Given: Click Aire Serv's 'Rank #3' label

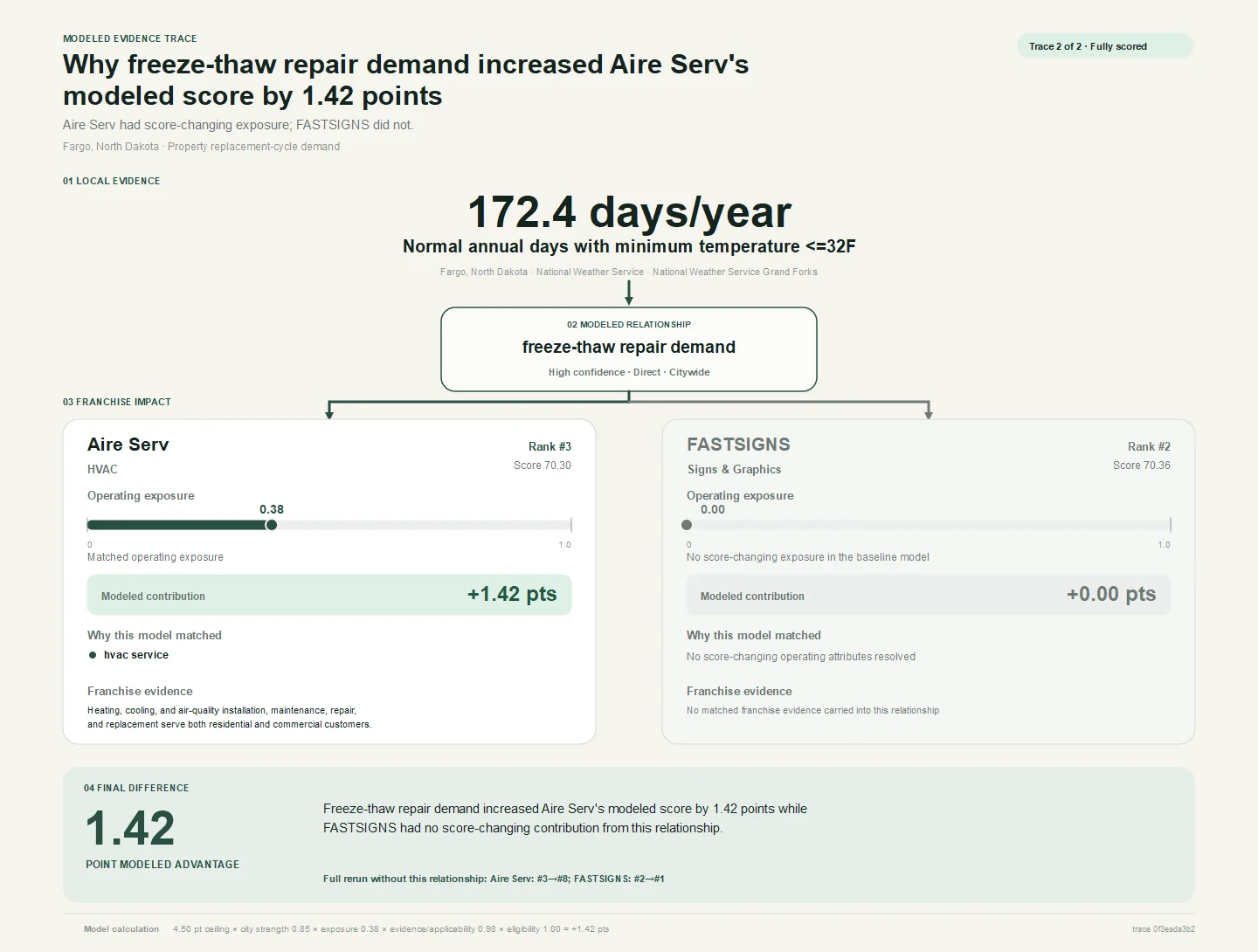Looking at the screenshot, I should [550, 446].
